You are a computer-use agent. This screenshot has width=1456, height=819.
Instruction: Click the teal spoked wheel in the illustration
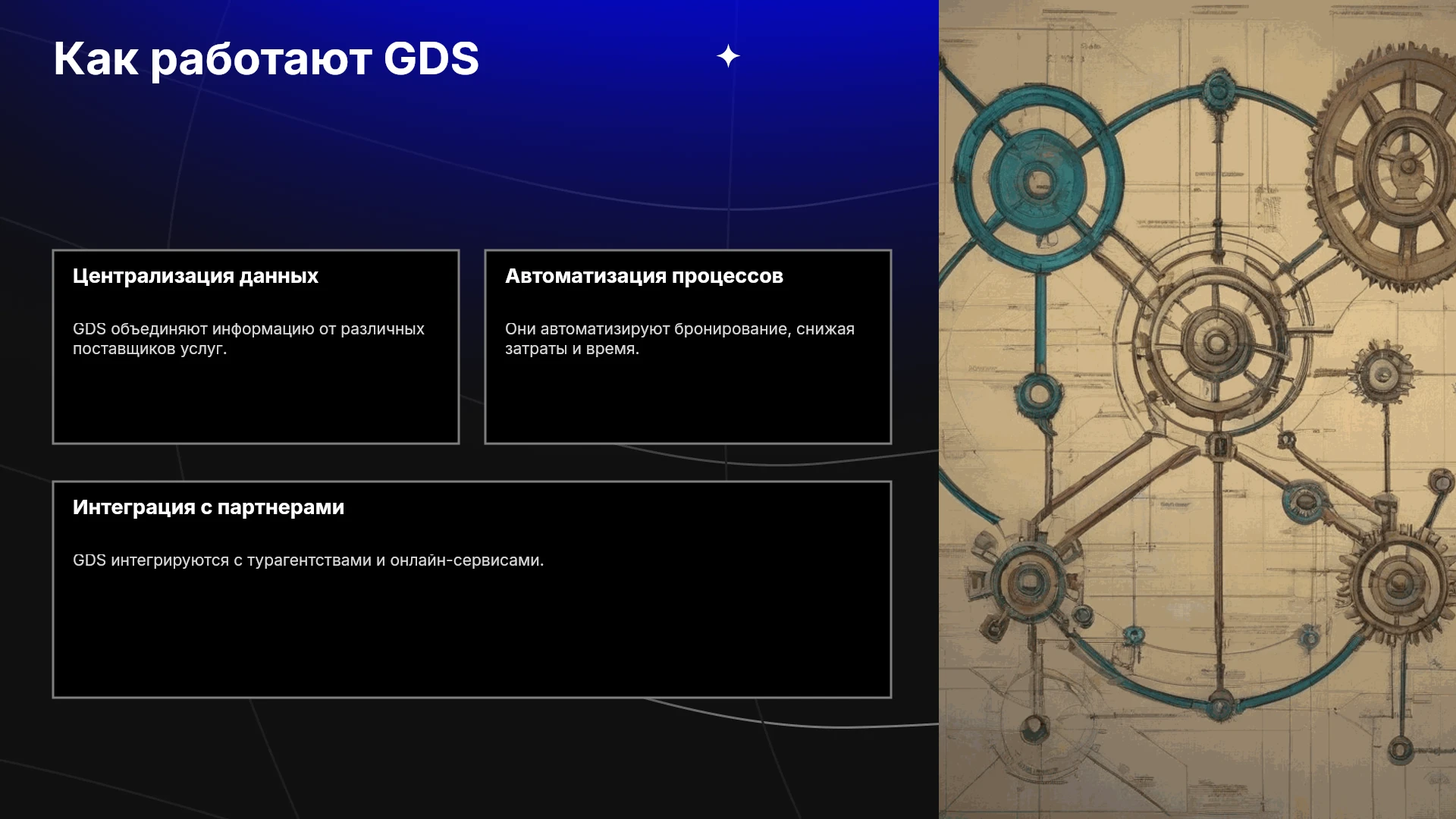coord(1037,180)
